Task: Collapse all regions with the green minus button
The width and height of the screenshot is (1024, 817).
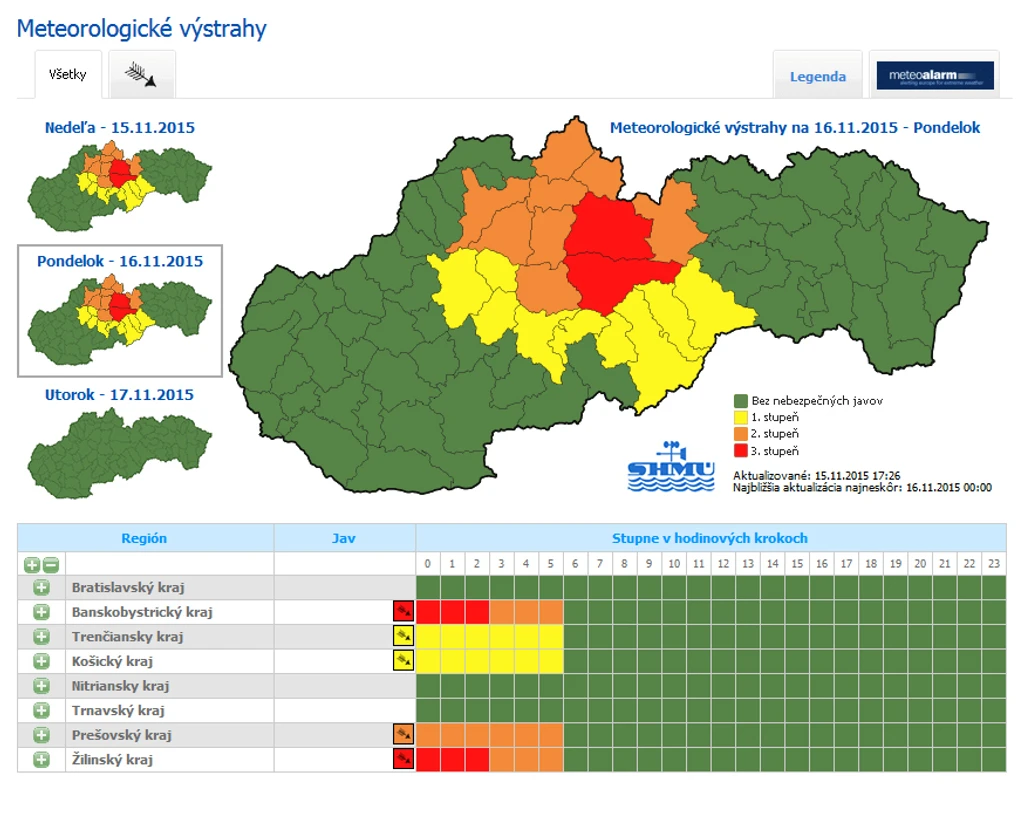Action: pos(51,564)
